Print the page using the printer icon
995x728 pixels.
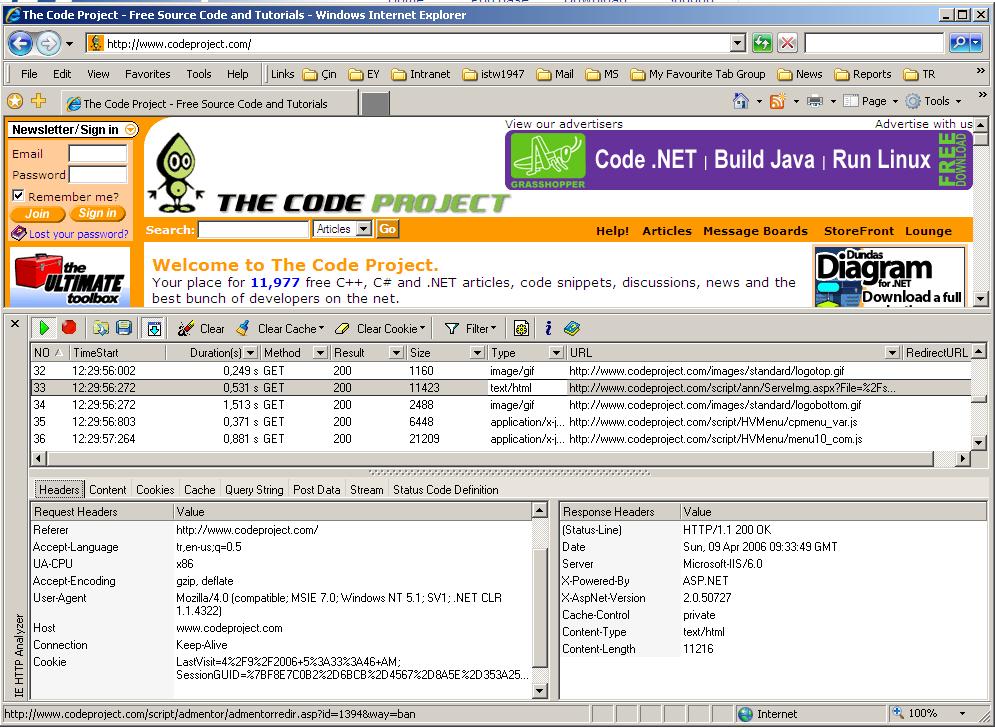tap(815, 101)
